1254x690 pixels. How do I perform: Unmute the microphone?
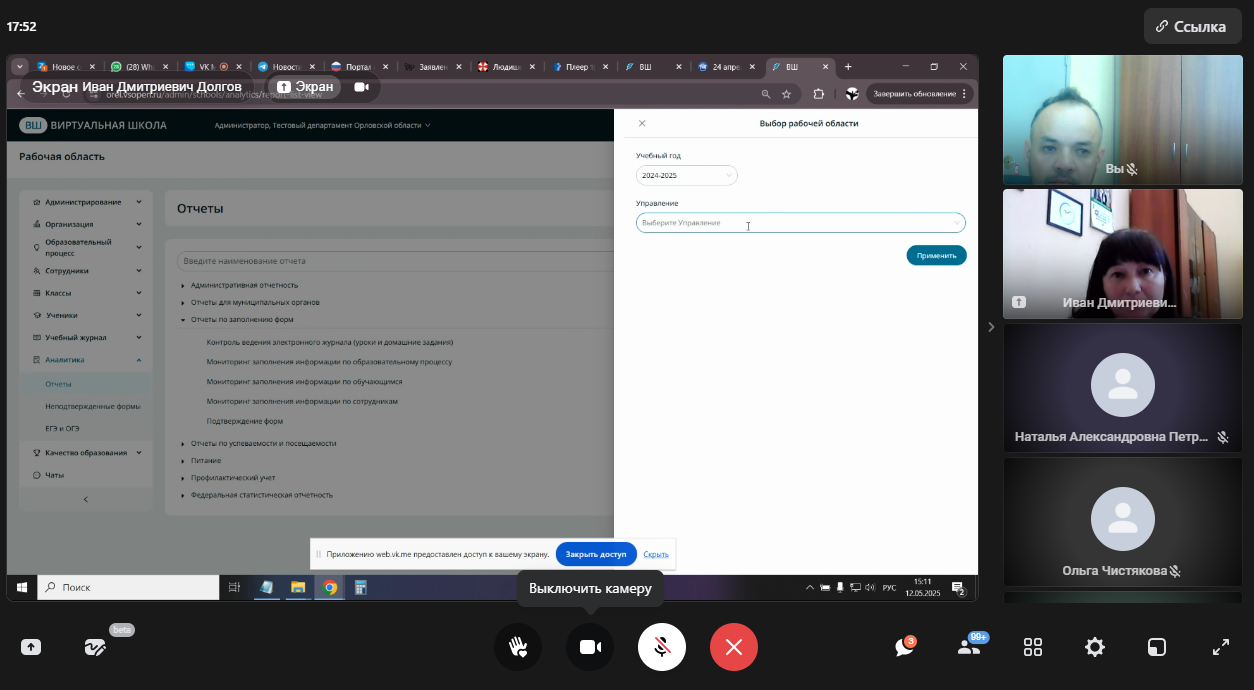coord(662,647)
